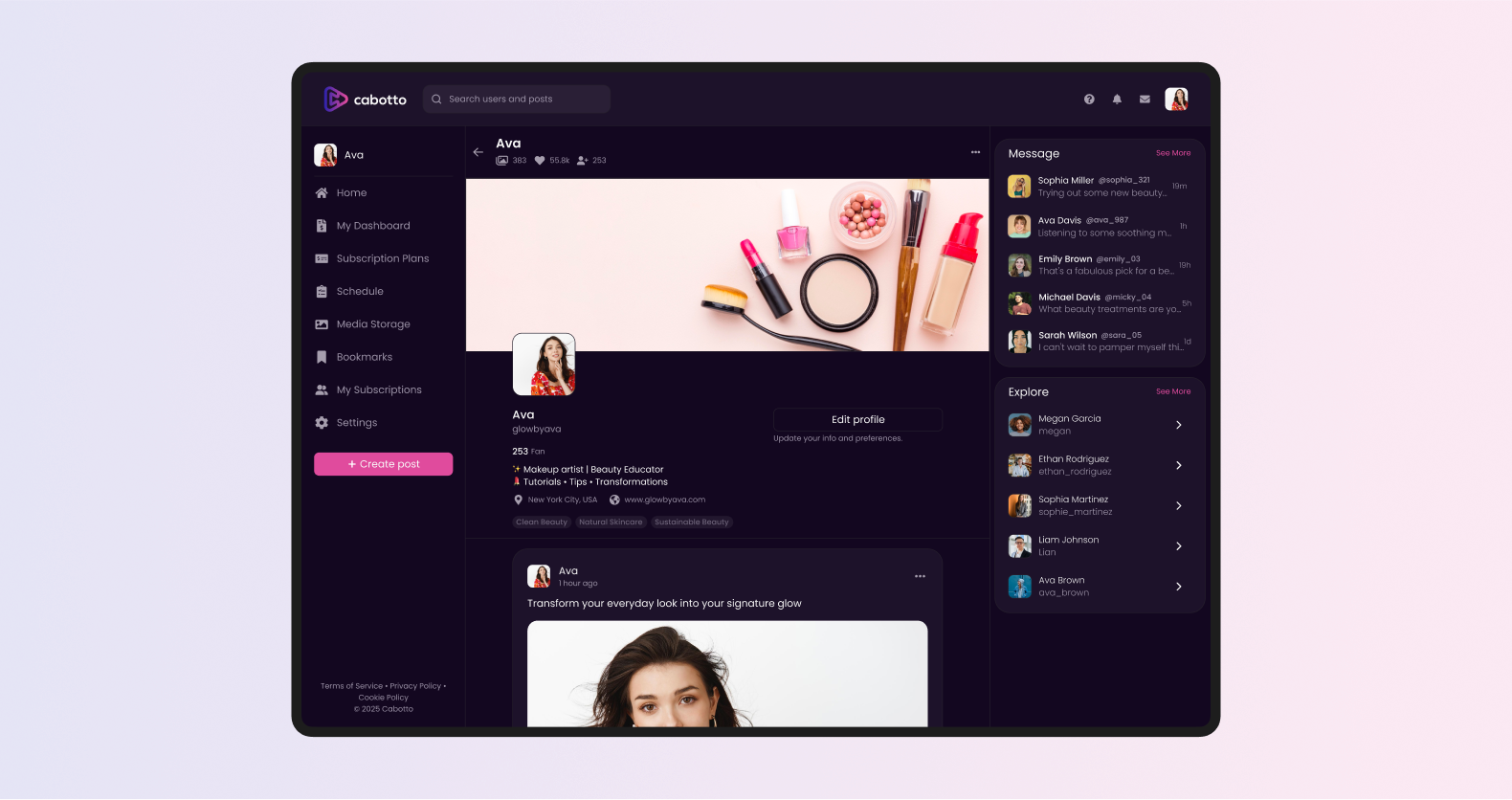1512x800 pixels.
Task: Open Michael Davis message
Action: point(1099,303)
